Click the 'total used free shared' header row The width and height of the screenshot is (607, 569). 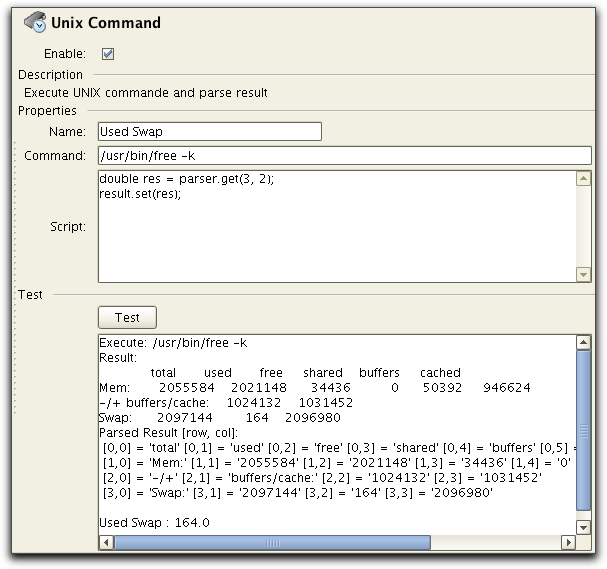tap(305, 373)
